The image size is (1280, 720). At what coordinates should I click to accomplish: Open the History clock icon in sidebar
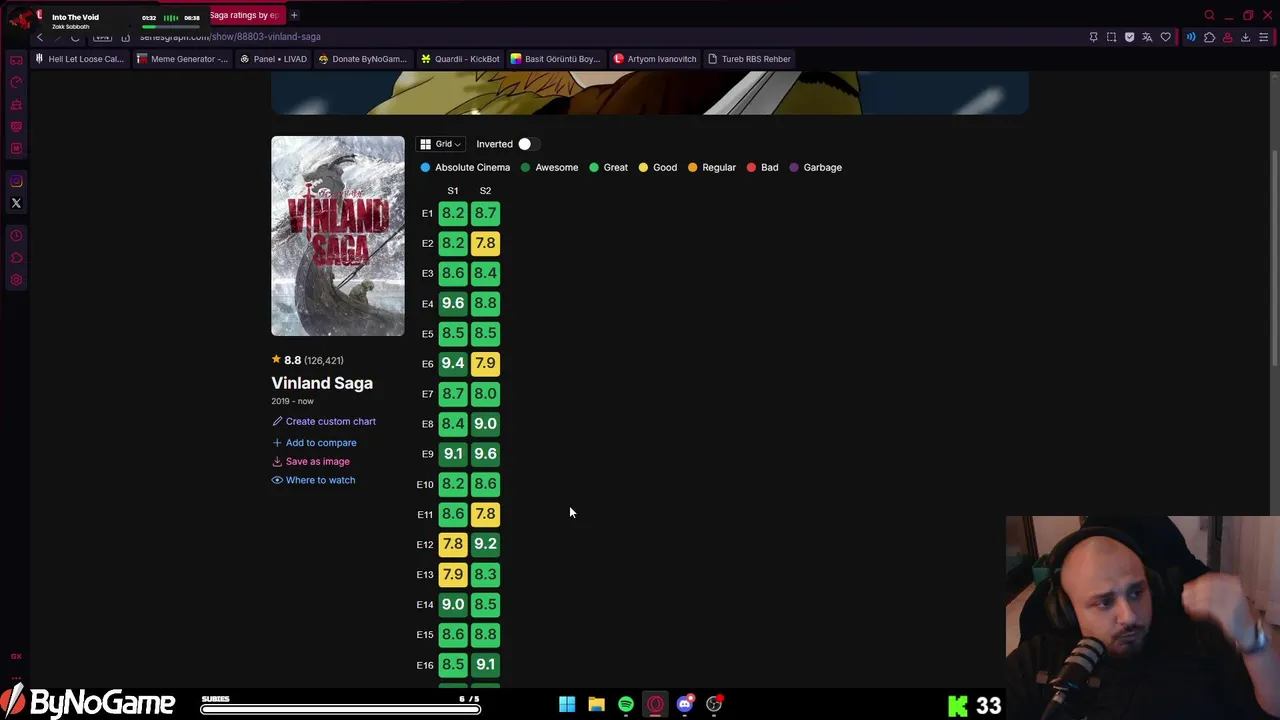pos(16,236)
